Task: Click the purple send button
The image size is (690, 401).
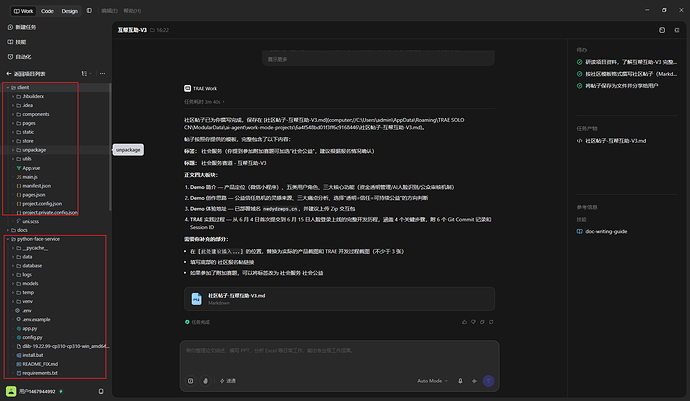Action: 488,381
